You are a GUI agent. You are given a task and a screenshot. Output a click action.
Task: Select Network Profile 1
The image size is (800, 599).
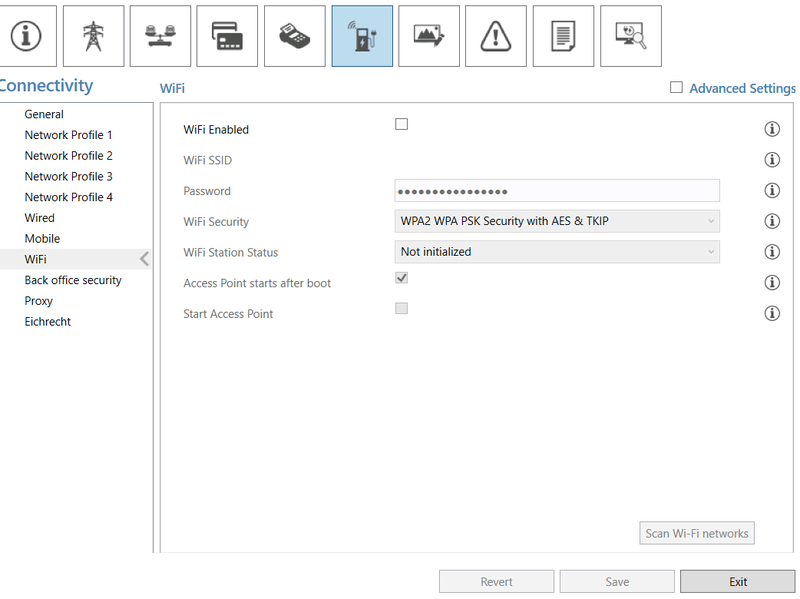tap(68, 135)
